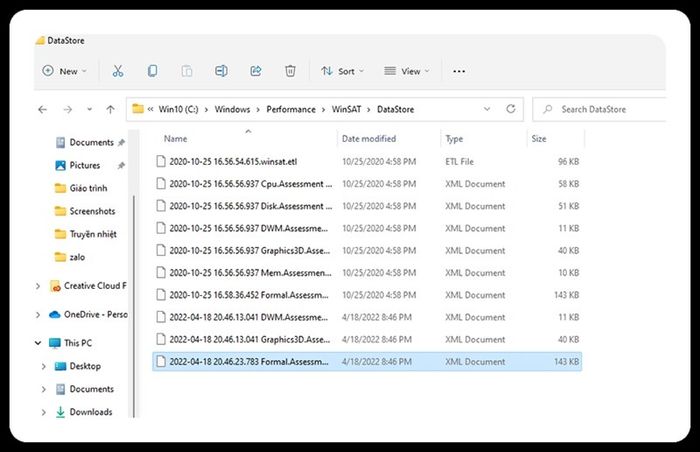
Task: Click the Search DataStore field
Action: [605, 108]
